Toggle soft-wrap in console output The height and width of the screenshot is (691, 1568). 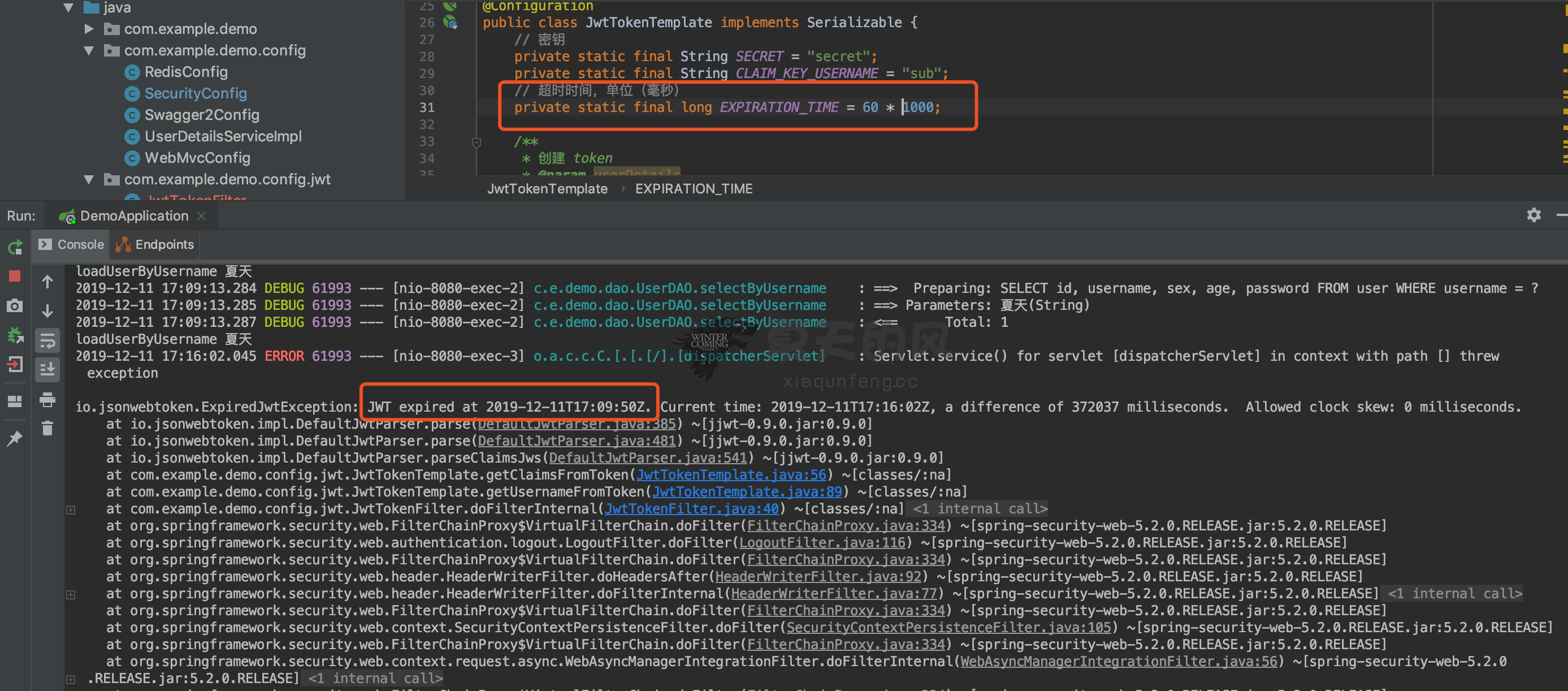[47, 340]
